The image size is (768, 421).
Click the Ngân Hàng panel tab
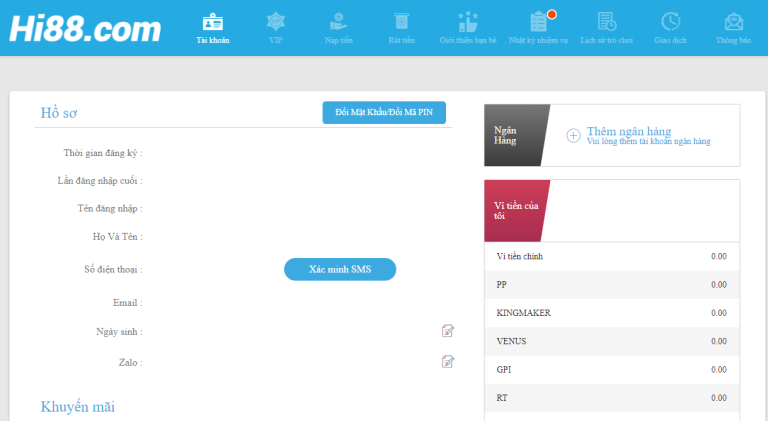(x=517, y=135)
